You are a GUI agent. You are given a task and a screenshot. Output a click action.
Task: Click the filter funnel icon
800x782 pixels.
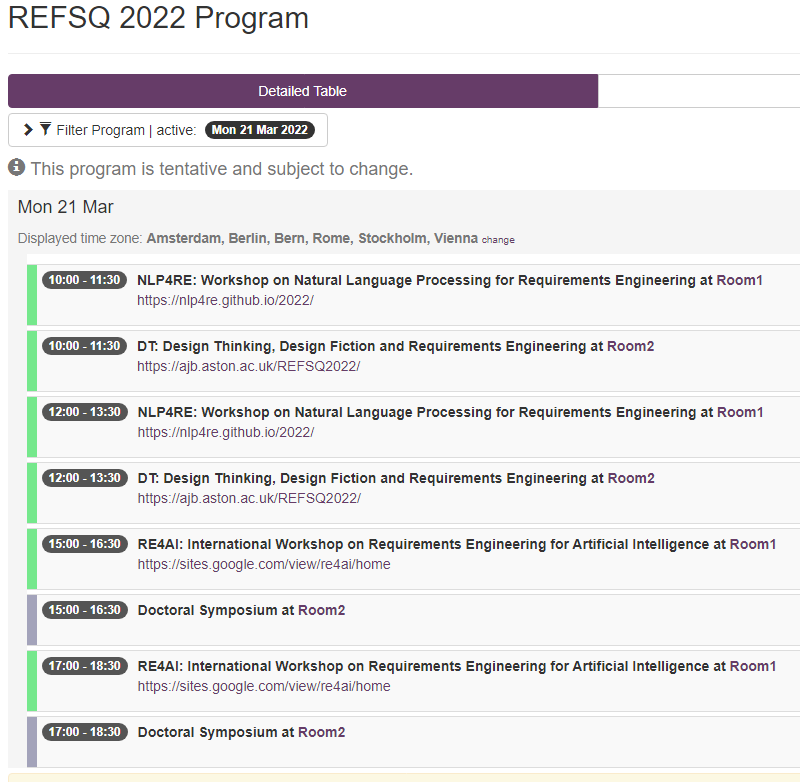[45, 129]
